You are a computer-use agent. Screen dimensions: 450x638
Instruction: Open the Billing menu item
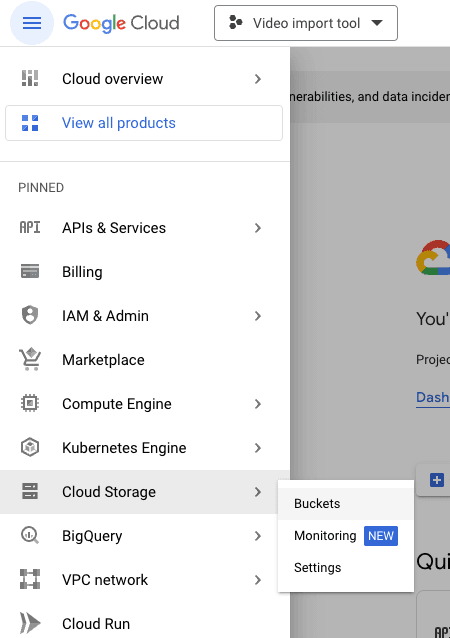[145, 272]
